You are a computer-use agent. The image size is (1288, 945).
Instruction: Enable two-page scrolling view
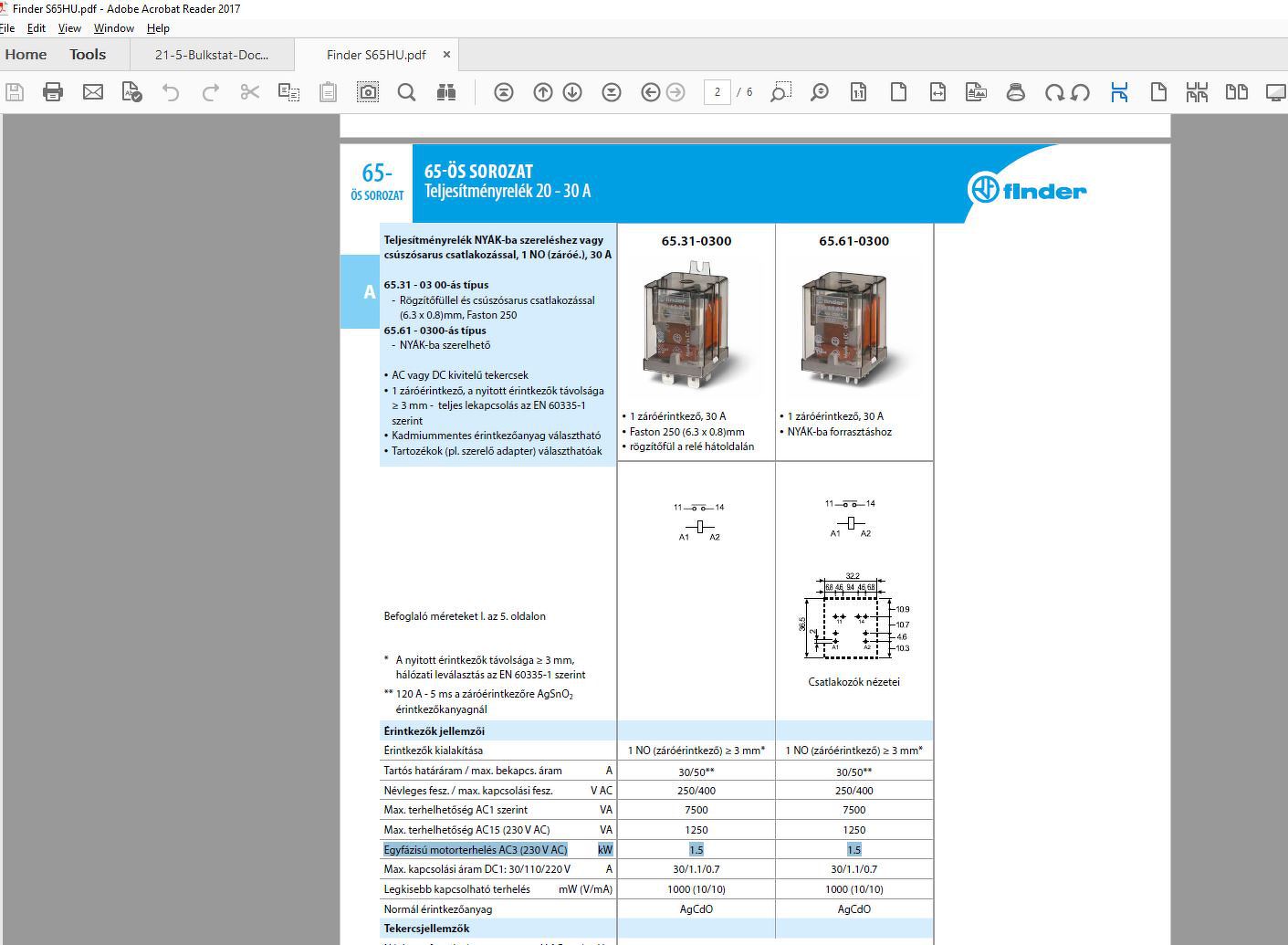tap(1197, 92)
